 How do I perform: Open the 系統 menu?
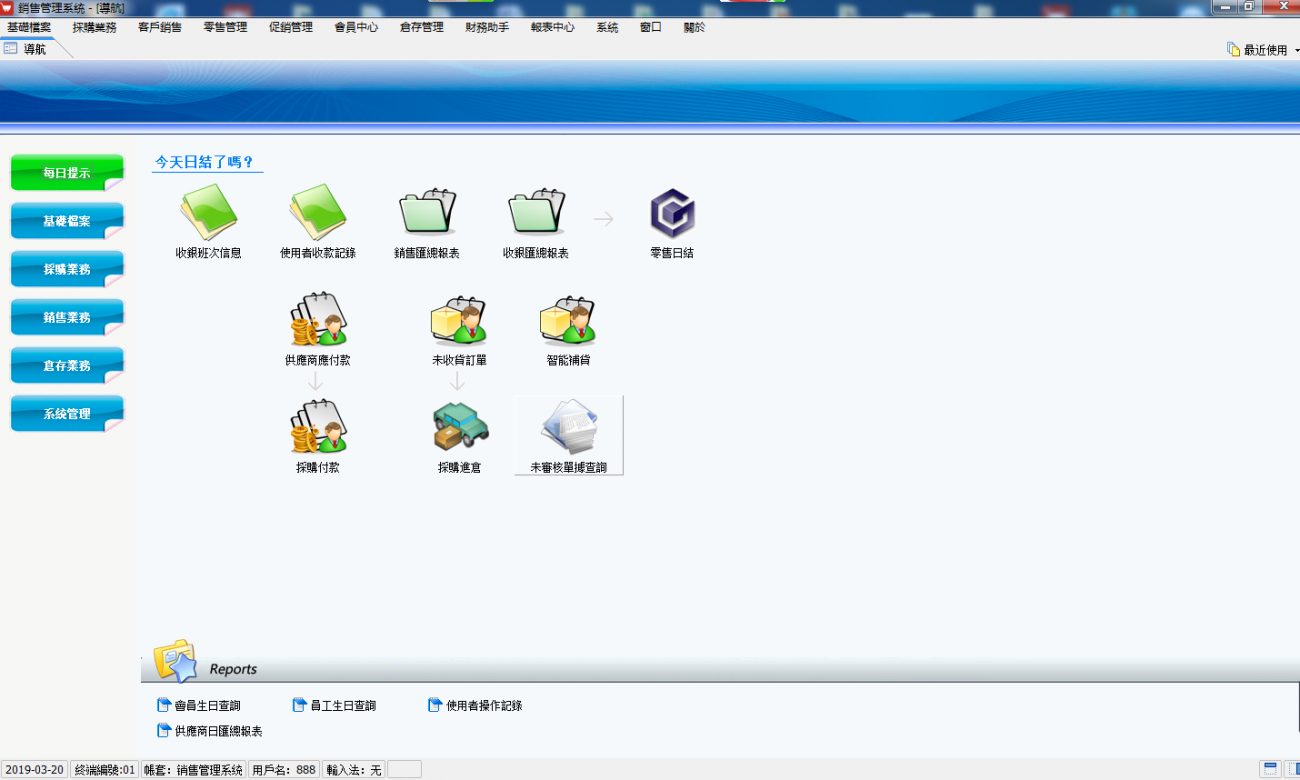607,27
